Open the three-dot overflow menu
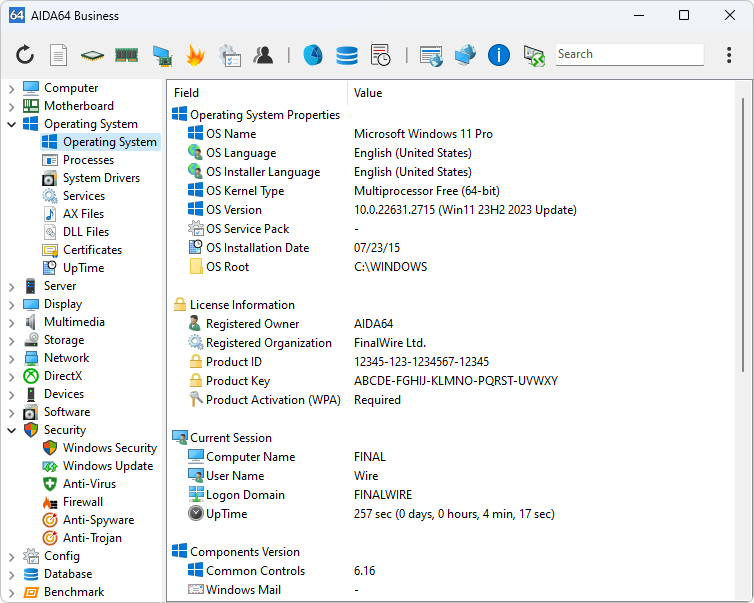Viewport: 754px width, 603px height. tap(729, 55)
